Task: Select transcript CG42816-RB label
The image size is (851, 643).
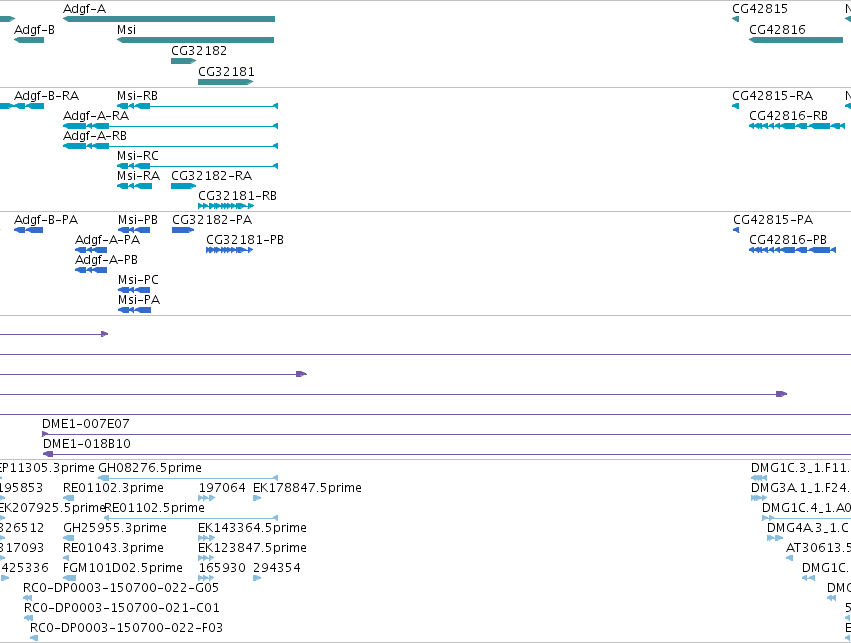Action: pos(789,116)
